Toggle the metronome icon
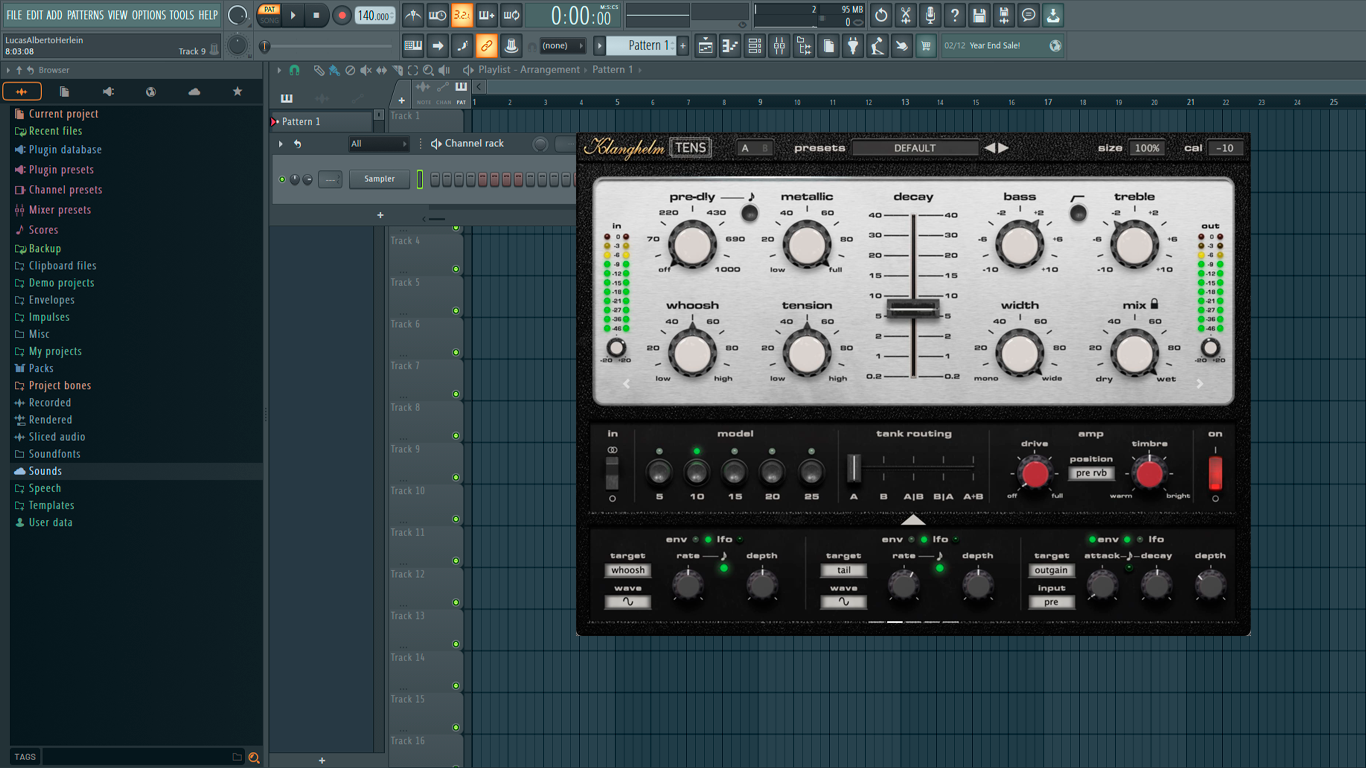The width and height of the screenshot is (1366, 768). point(413,15)
